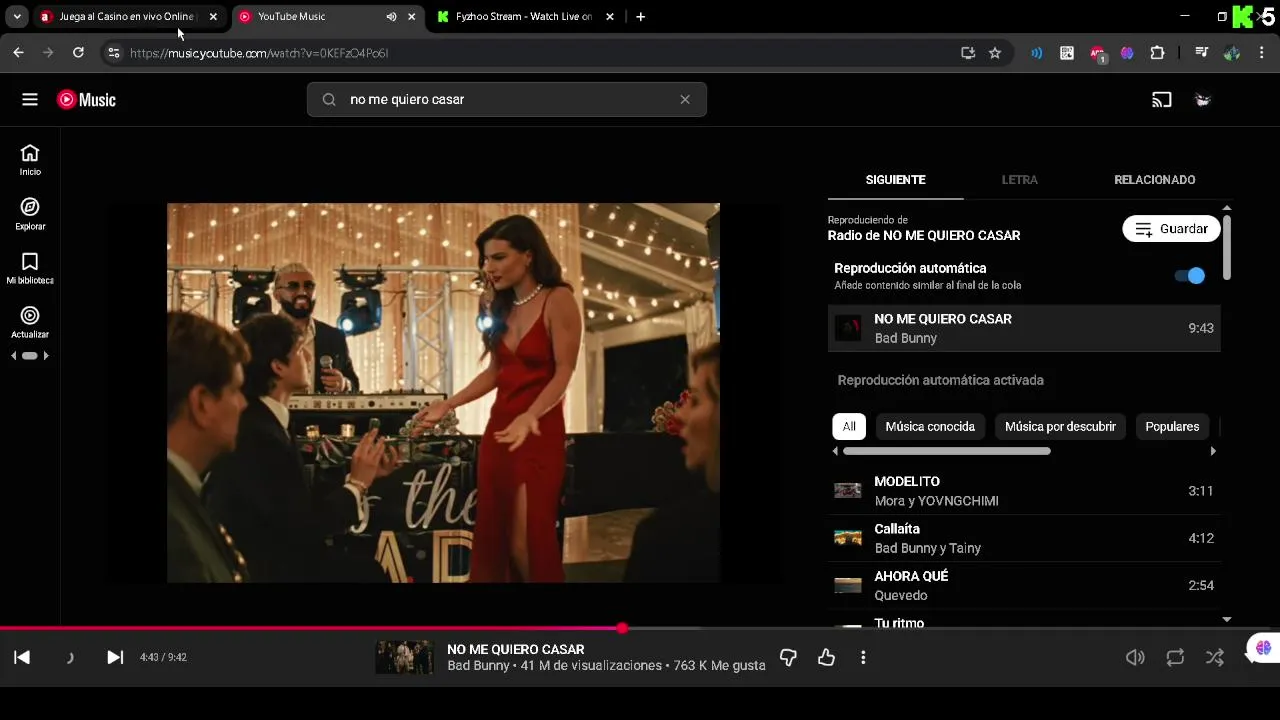Reload the browser page

[78, 53]
